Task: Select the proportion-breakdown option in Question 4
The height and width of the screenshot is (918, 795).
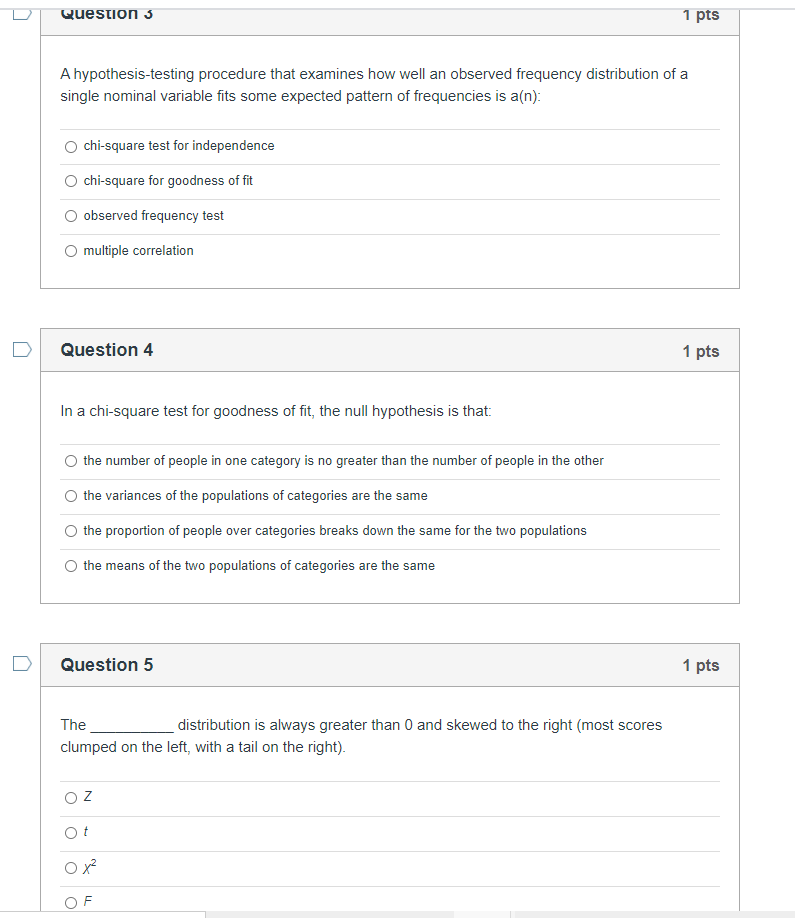Action: [x=71, y=531]
